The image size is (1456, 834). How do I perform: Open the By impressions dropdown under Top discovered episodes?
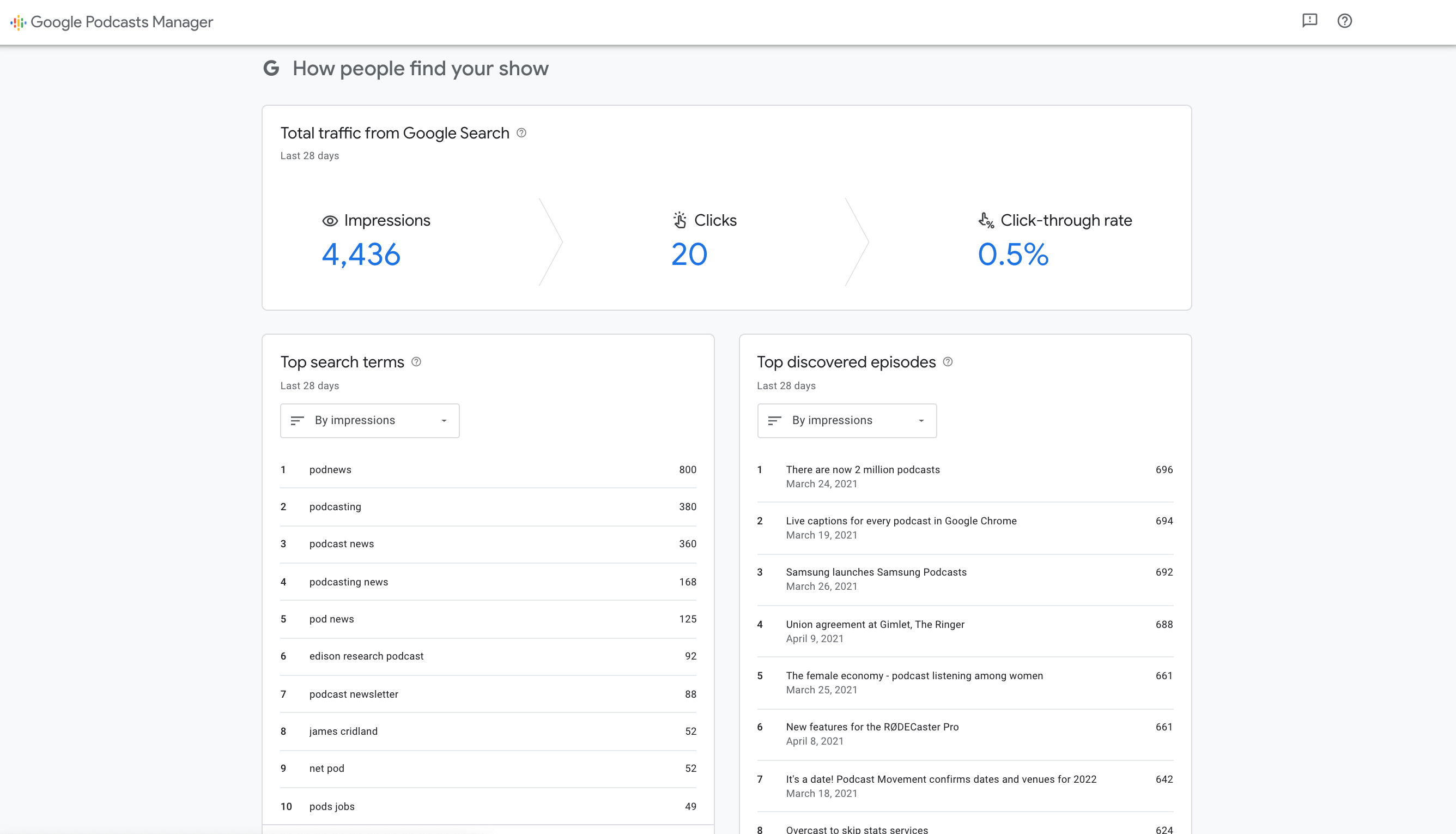pos(846,420)
